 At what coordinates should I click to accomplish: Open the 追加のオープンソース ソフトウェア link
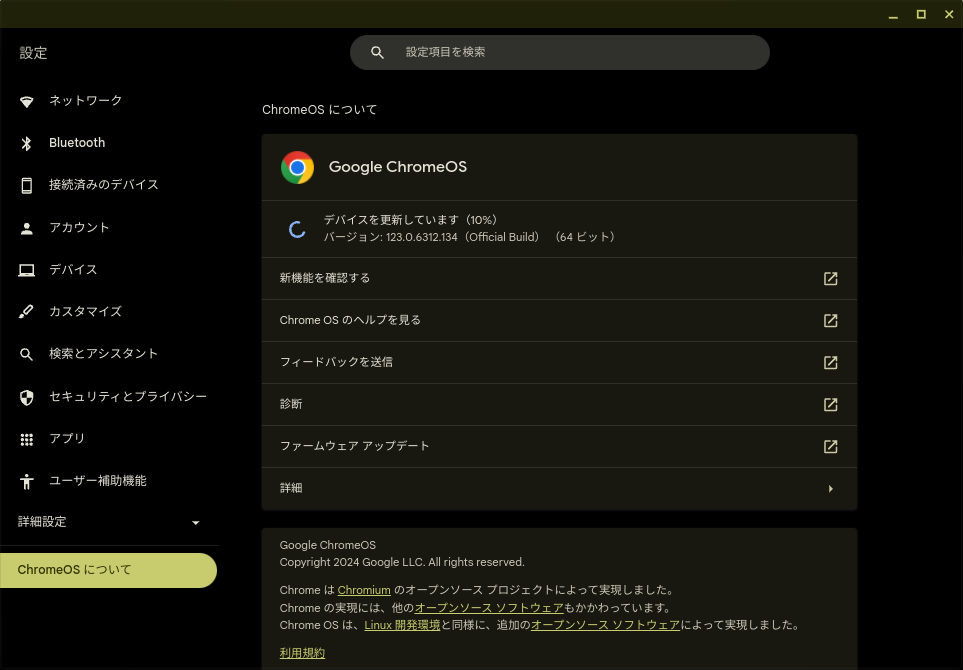605,625
